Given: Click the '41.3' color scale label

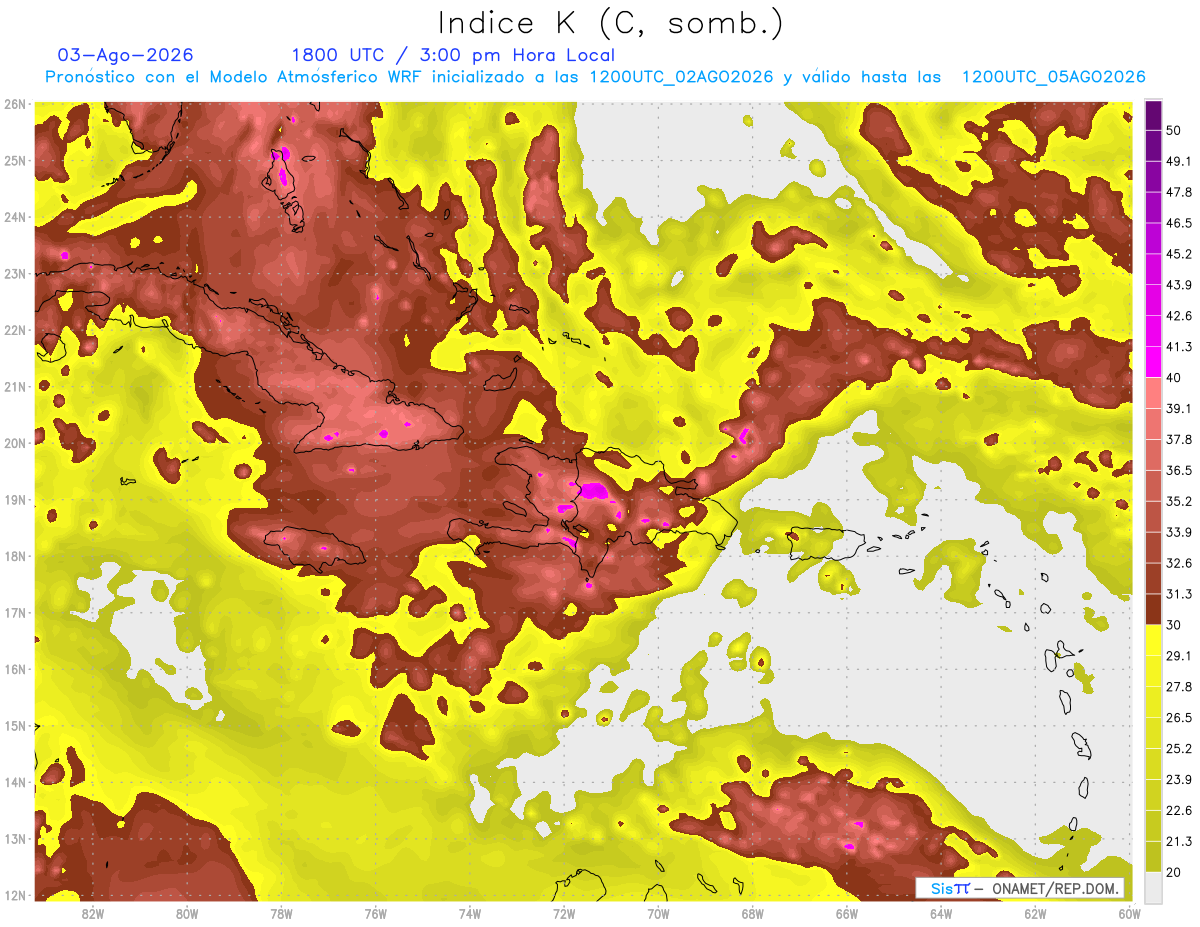Looking at the screenshot, I should coord(1179,347).
